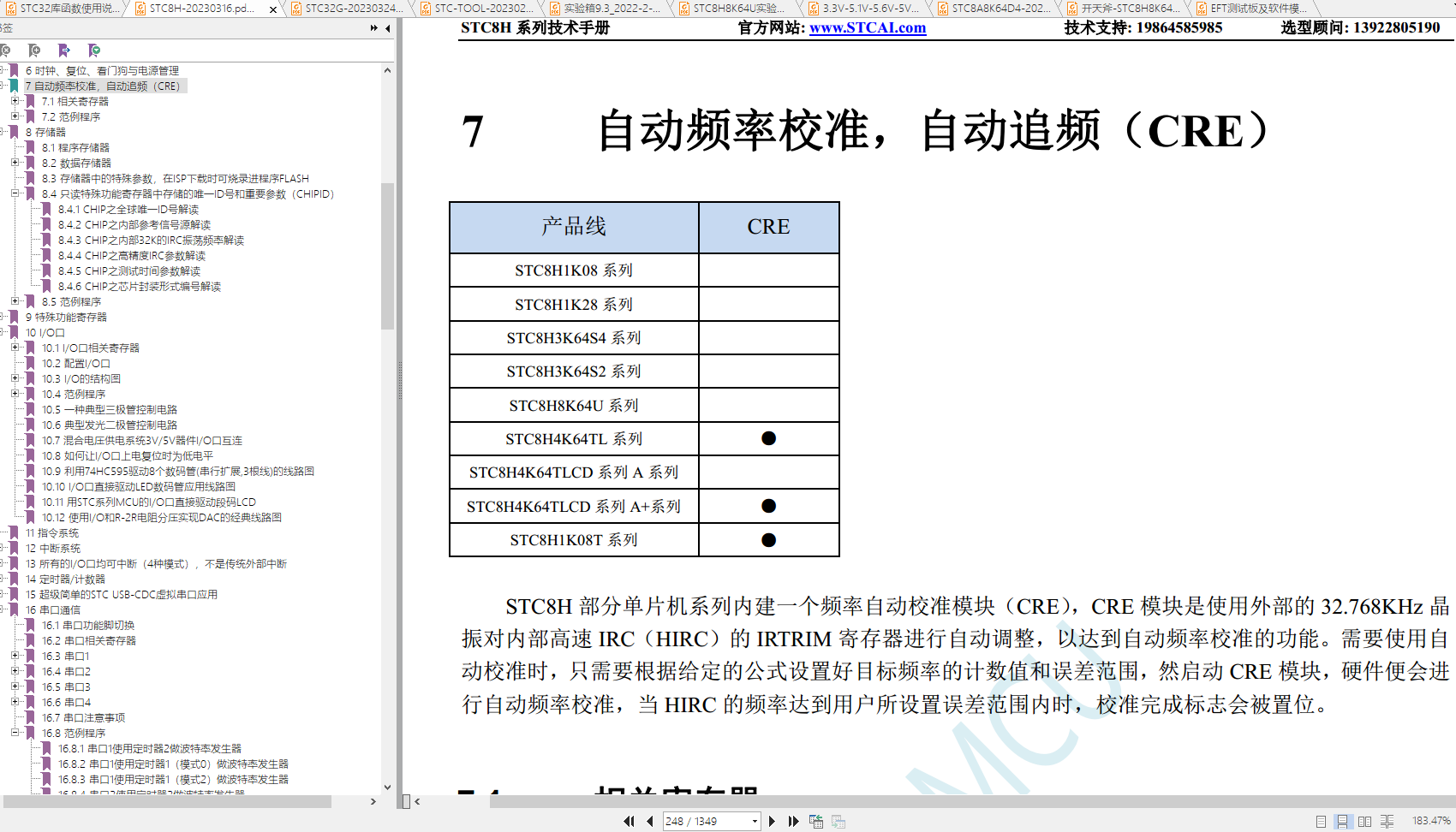The width and height of the screenshot is (1456, 832).
Task: Switch to 3.3V-5.1V-5.6V-5V tab
Action: (x=864, y=9)
